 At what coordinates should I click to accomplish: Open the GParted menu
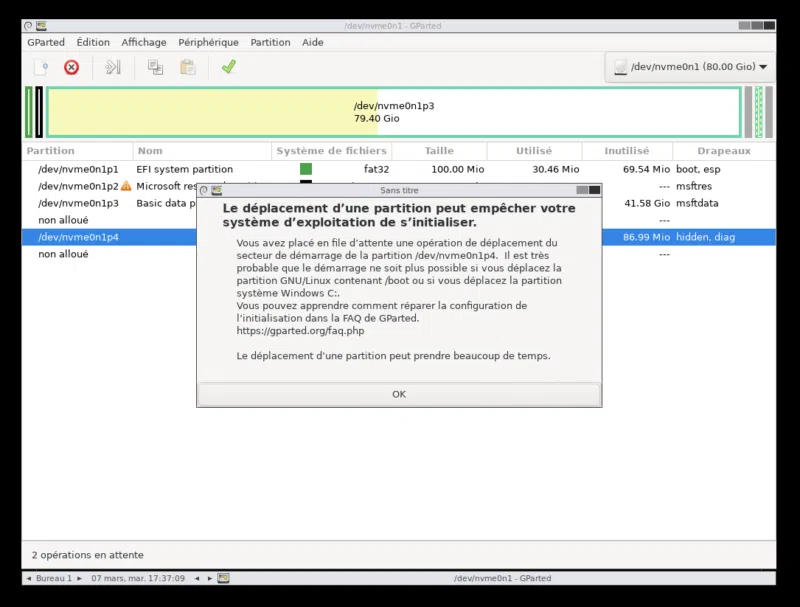pyautogui.click(x=46, y=42)
